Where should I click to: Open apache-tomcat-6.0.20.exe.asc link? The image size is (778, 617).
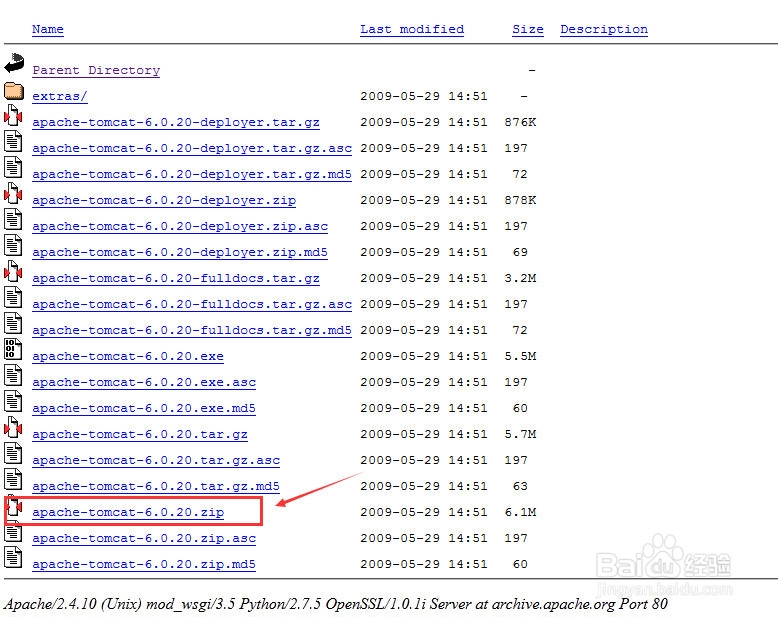[144, 382]
